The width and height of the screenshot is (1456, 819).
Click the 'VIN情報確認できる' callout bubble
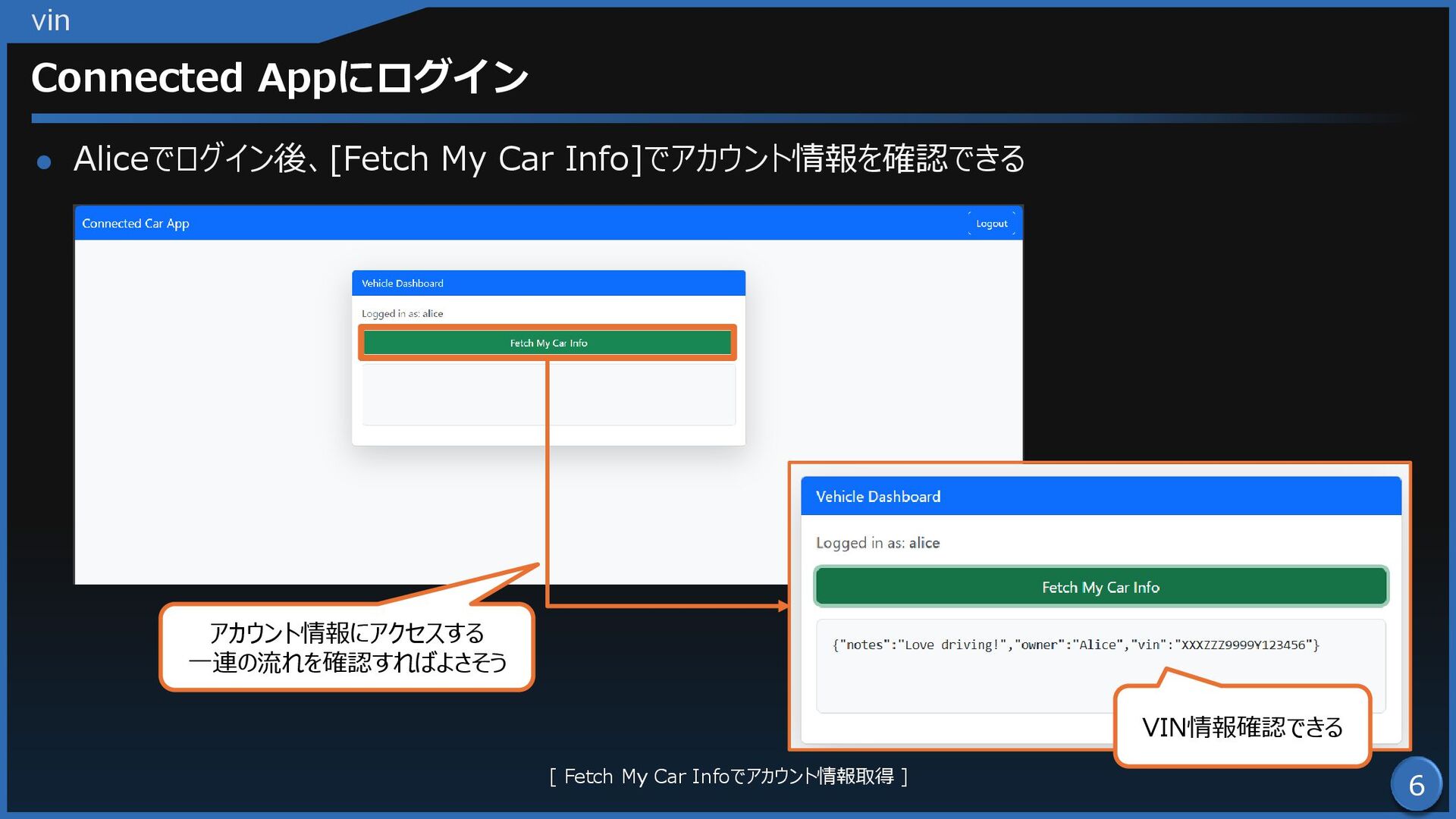(x=1242, y=727)
